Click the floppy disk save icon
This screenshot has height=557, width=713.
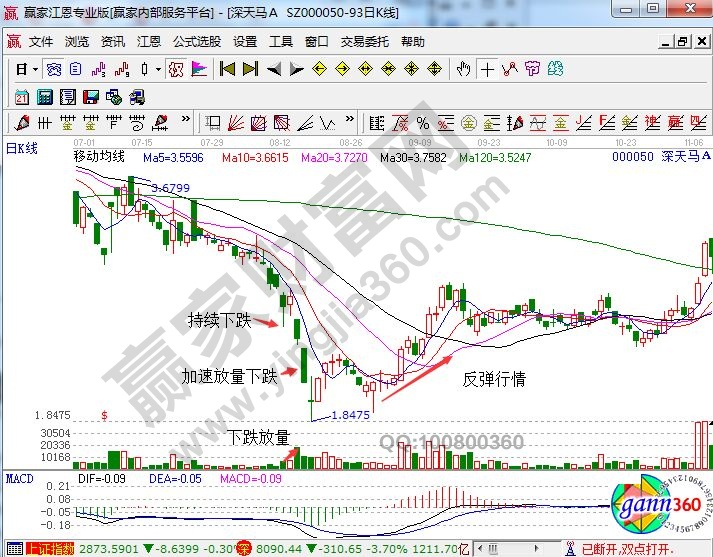tap(90, 97)
